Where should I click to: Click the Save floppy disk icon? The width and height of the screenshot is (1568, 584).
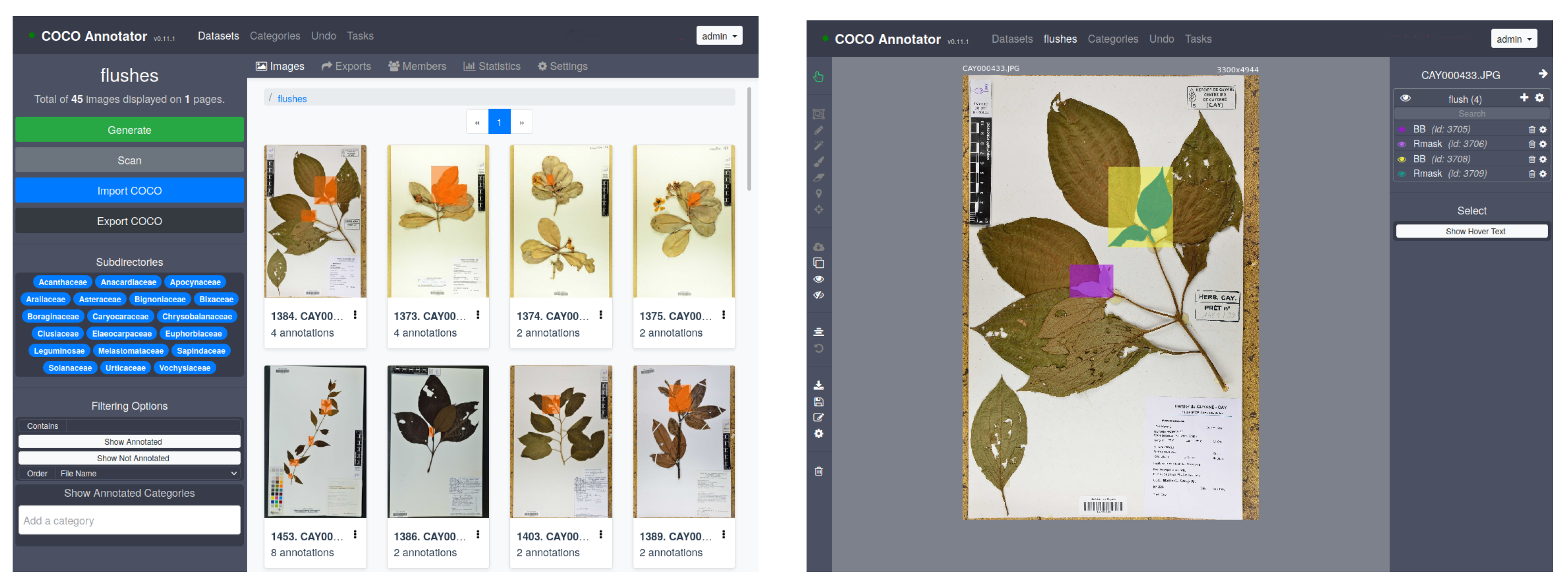click(x=818, y=401)
